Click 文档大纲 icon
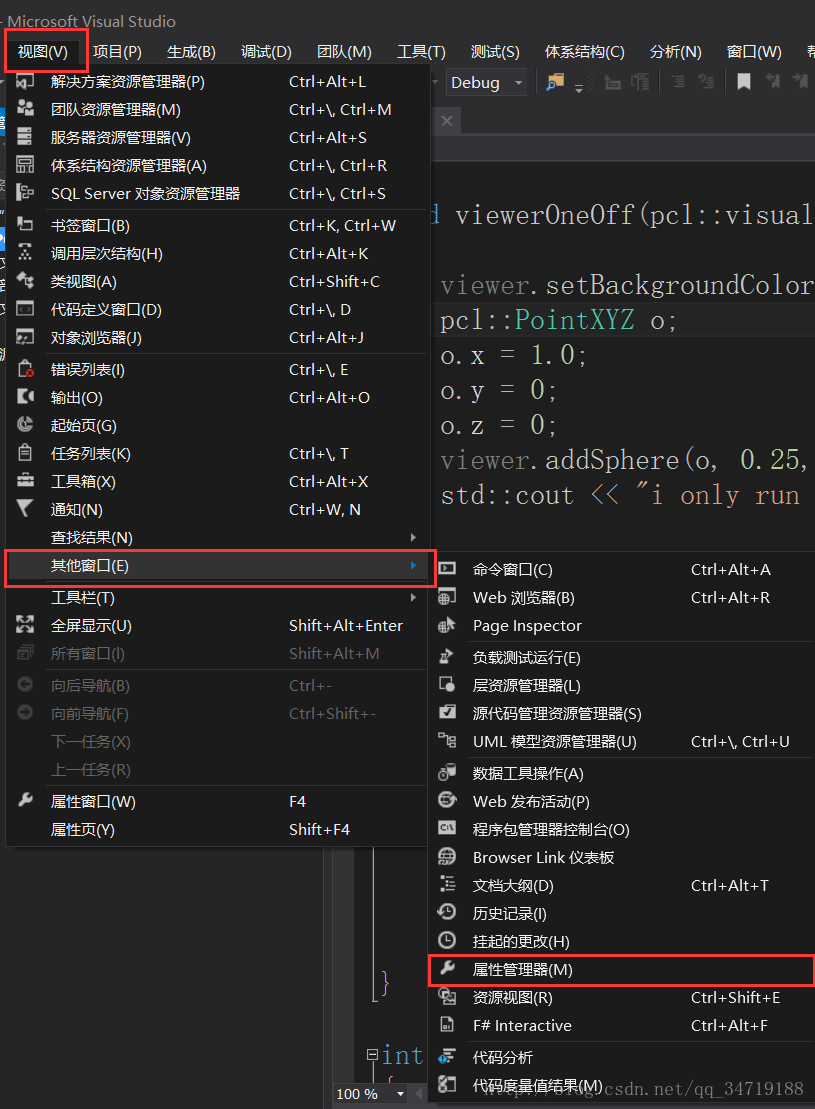The height and width of the screenshot is (1109, 815). point(446,884)
